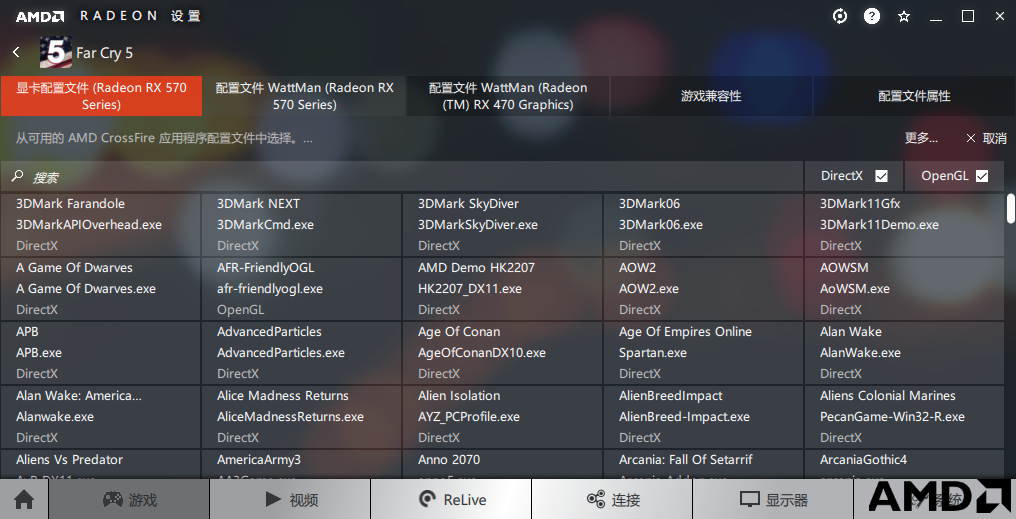The height and width of the screenshot is (519, 1016).
Task: Select the Aliens Vs Predator profile
Action: 100,465
